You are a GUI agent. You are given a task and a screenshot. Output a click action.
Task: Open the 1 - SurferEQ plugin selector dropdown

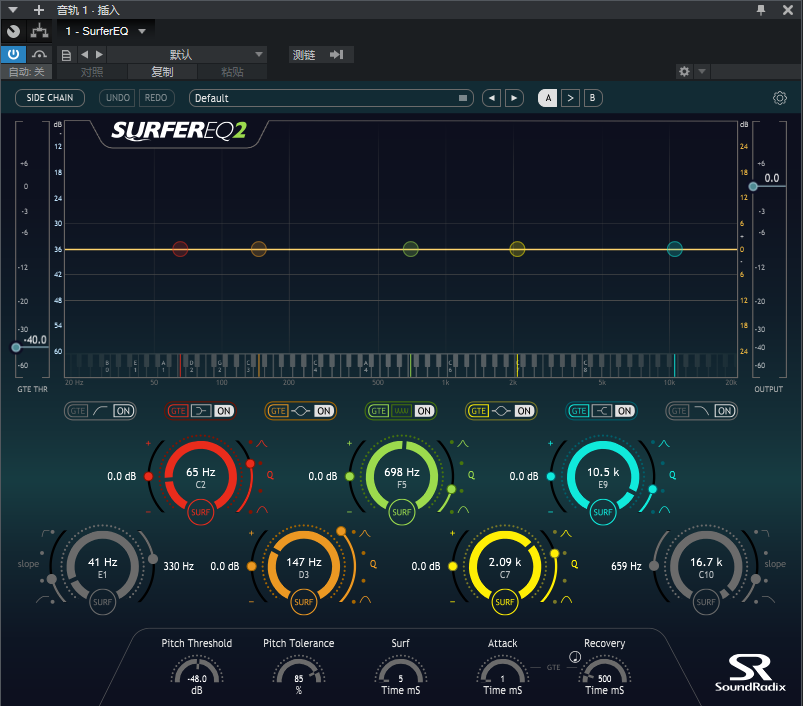tap(105, 31)
